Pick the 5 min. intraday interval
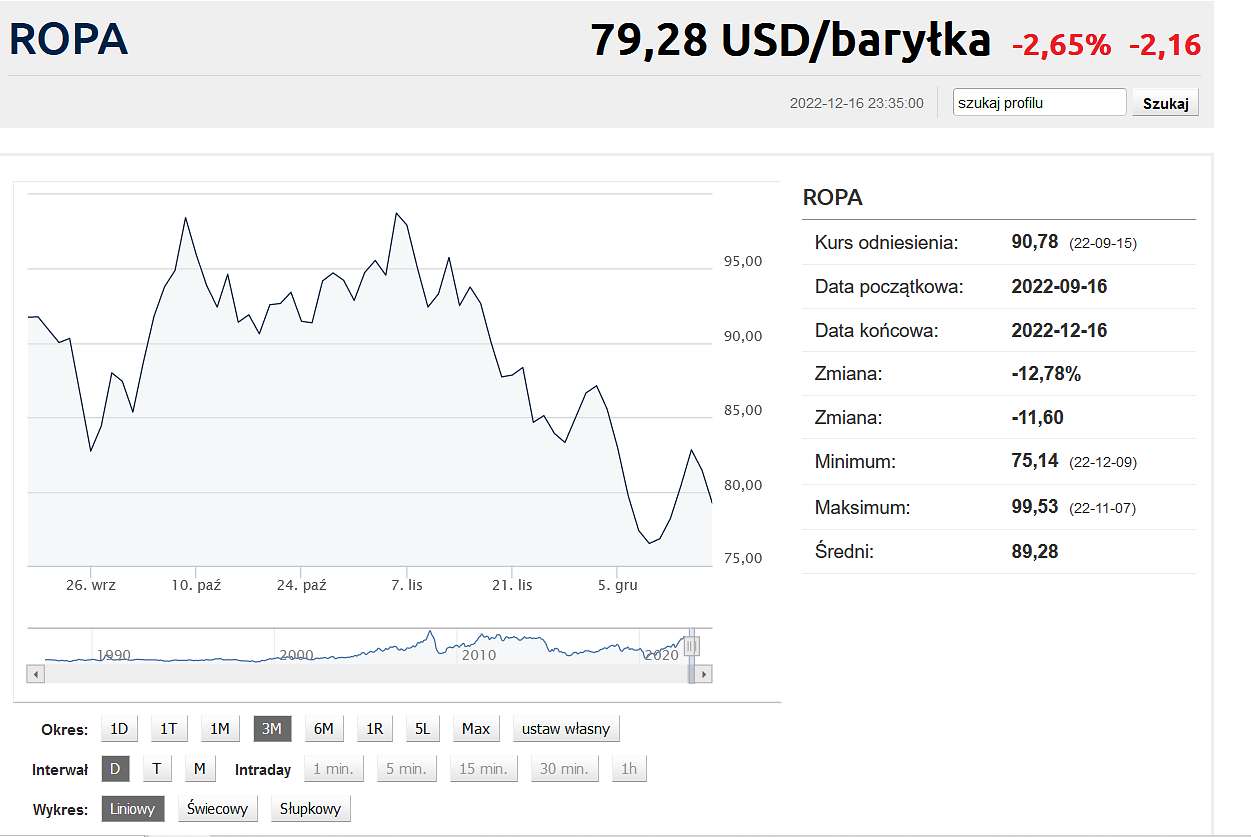 (x=407, y=769)
